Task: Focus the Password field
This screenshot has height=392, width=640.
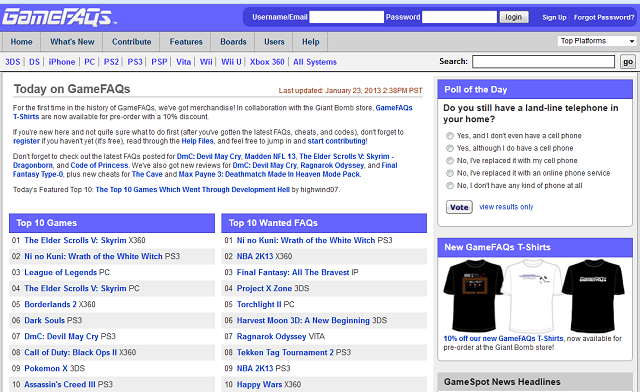Action: 459,17
